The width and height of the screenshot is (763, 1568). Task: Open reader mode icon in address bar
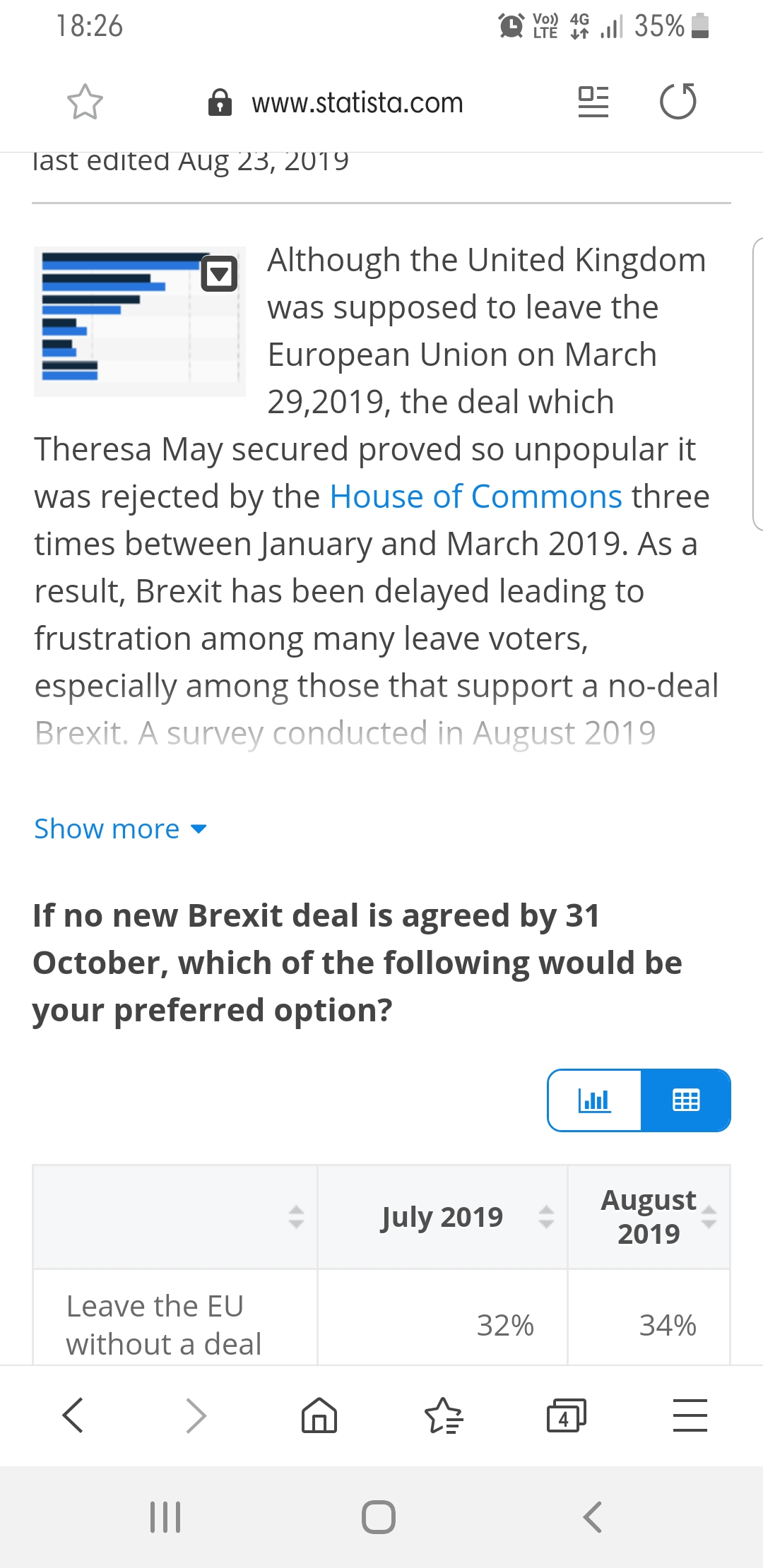tap(593, 102)
